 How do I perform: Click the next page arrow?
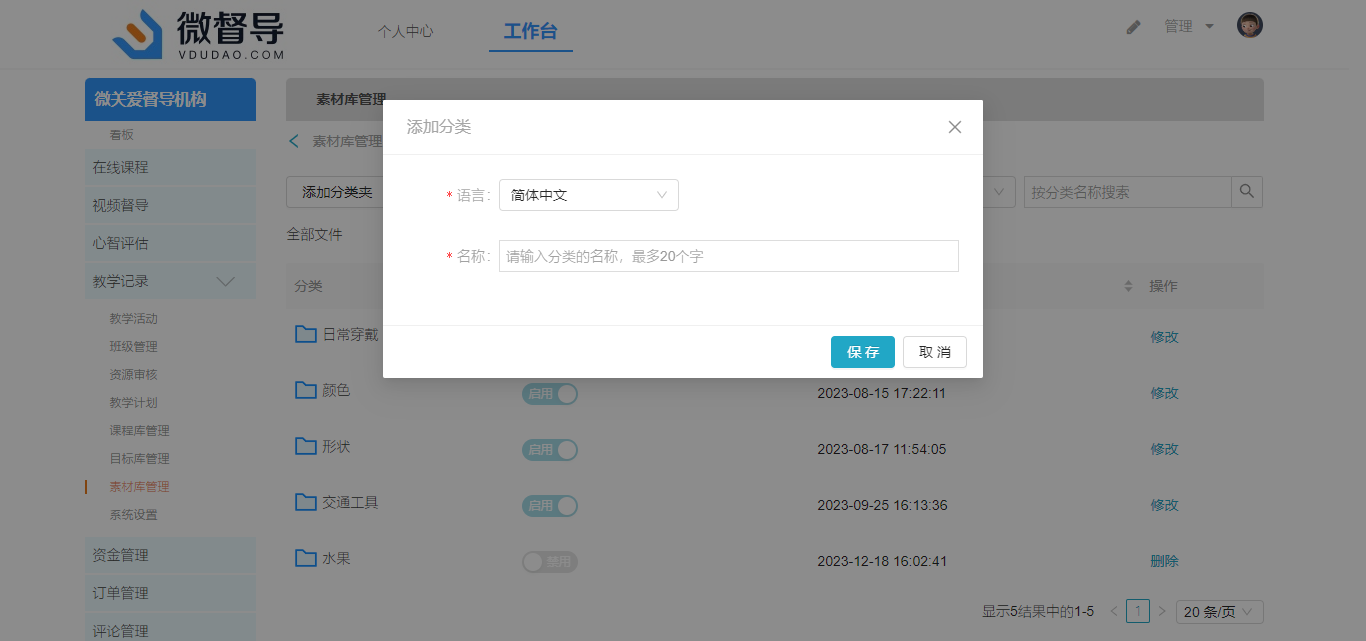click(1162, 611)
